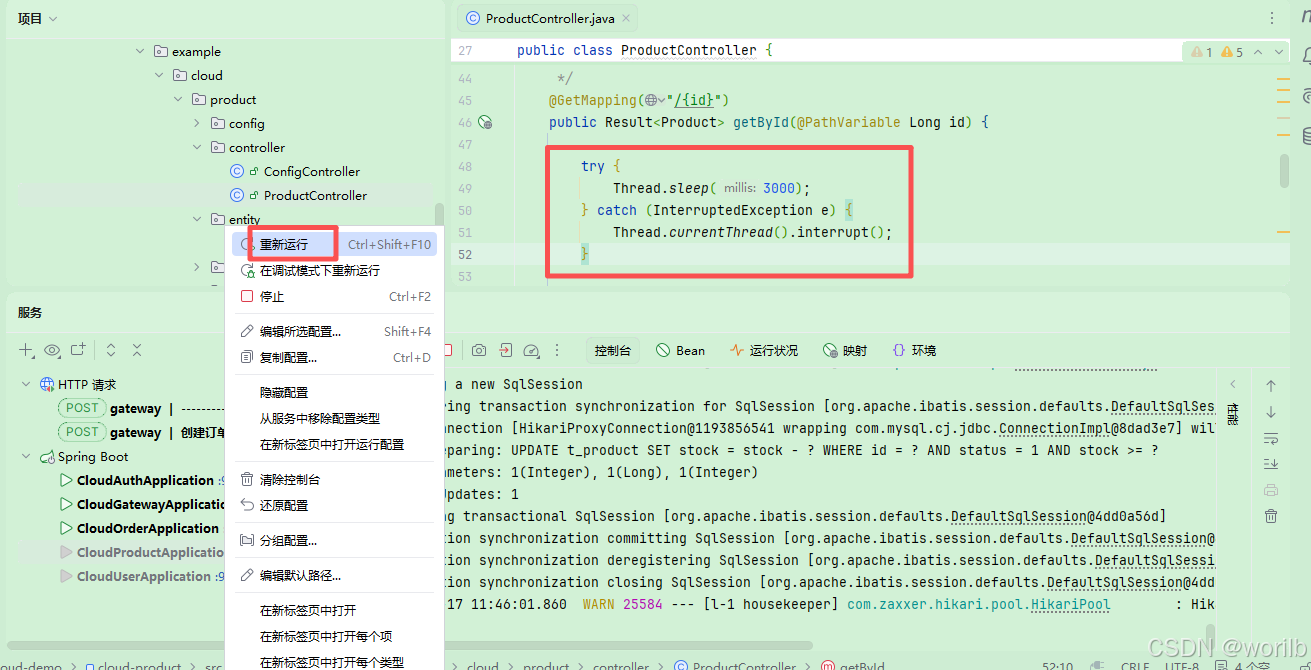Toggle soft-wrap in the console
The width and height of the screenshot is (1311, 670).
(1271, 438)
